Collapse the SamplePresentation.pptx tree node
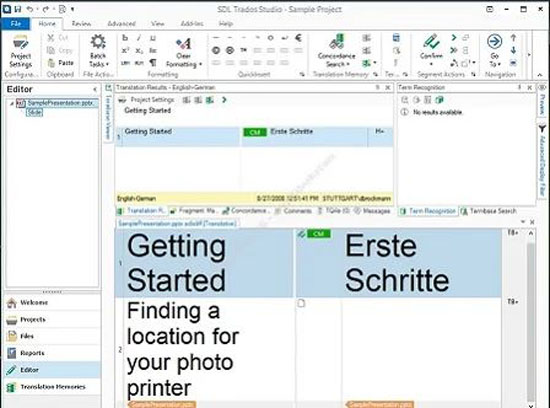This screenshot has width=550, height=408. click(12, 103)
